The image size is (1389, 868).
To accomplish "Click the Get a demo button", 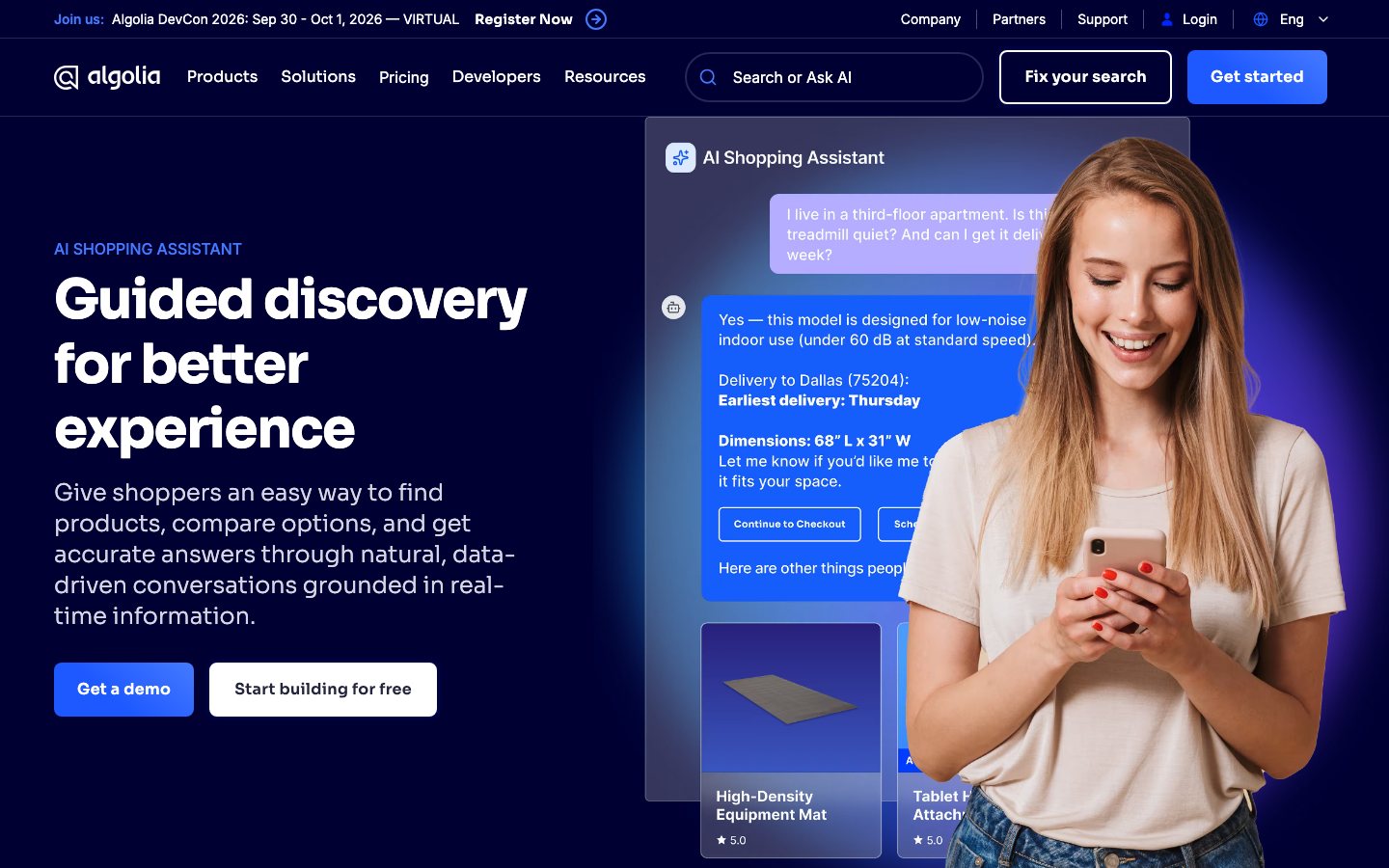I will (123, 690).
